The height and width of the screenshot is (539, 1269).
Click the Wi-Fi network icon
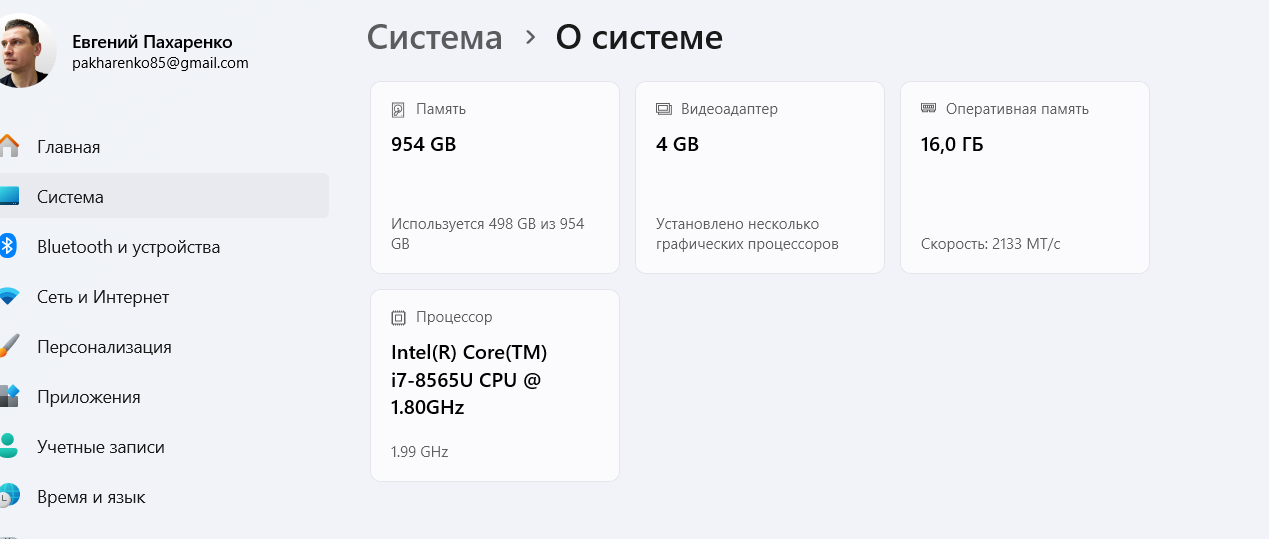tap(9, 297)
